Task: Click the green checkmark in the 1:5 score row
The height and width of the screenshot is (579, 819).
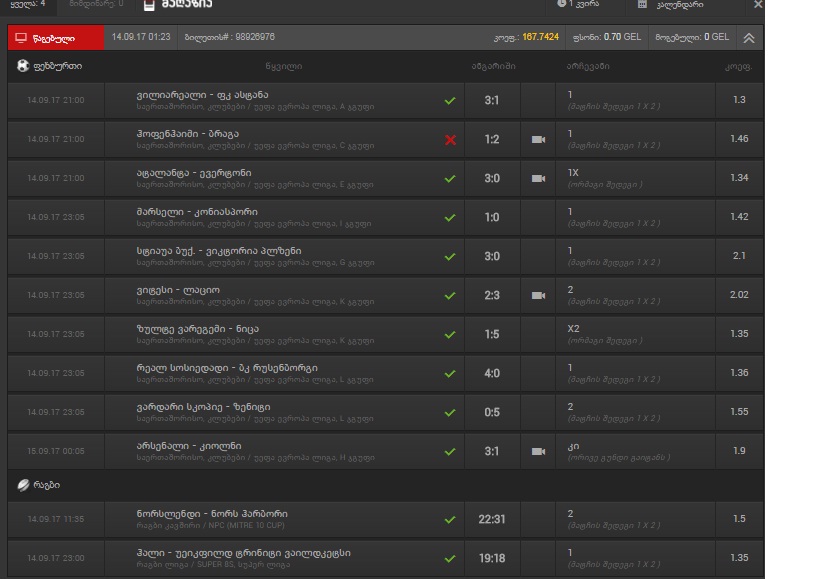Action: (x=450, y=335)
